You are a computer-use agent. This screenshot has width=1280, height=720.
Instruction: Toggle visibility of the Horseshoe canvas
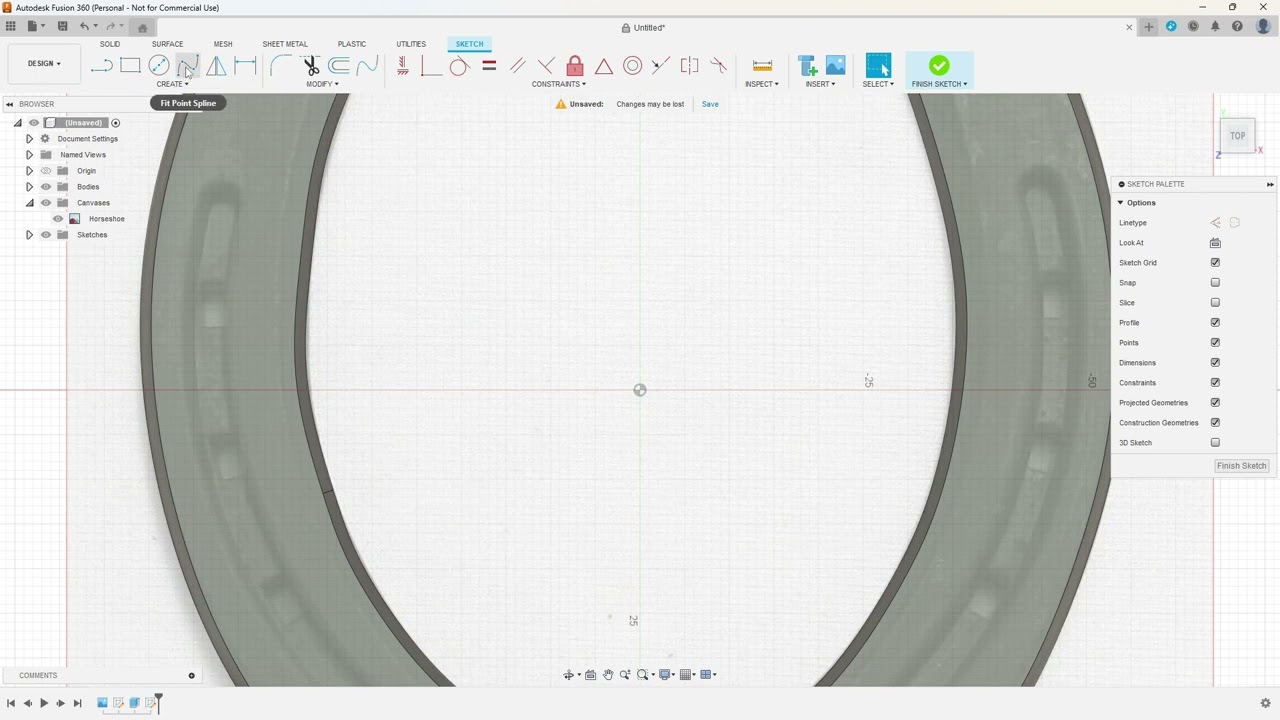pyautogui.click(x=58, y=219)
